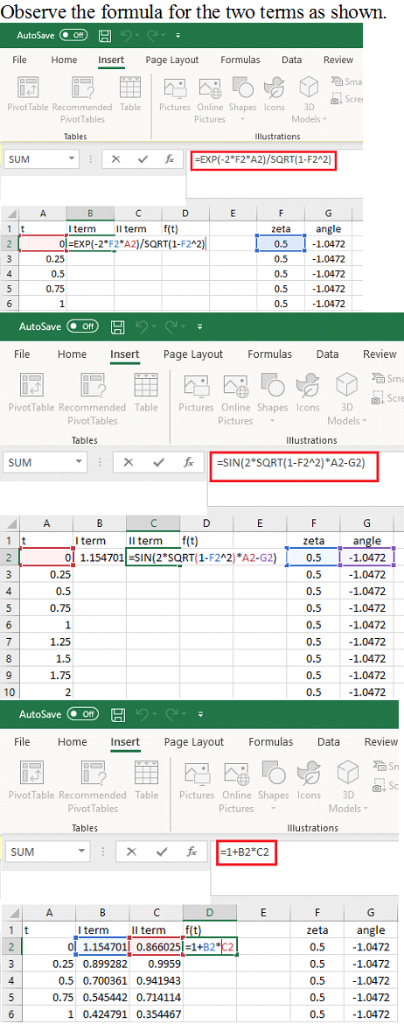Image resolution: width=404 pixels, height=1024 pixels.
Task: Select column G header in the SIN formula window
Action: (367, 522)
